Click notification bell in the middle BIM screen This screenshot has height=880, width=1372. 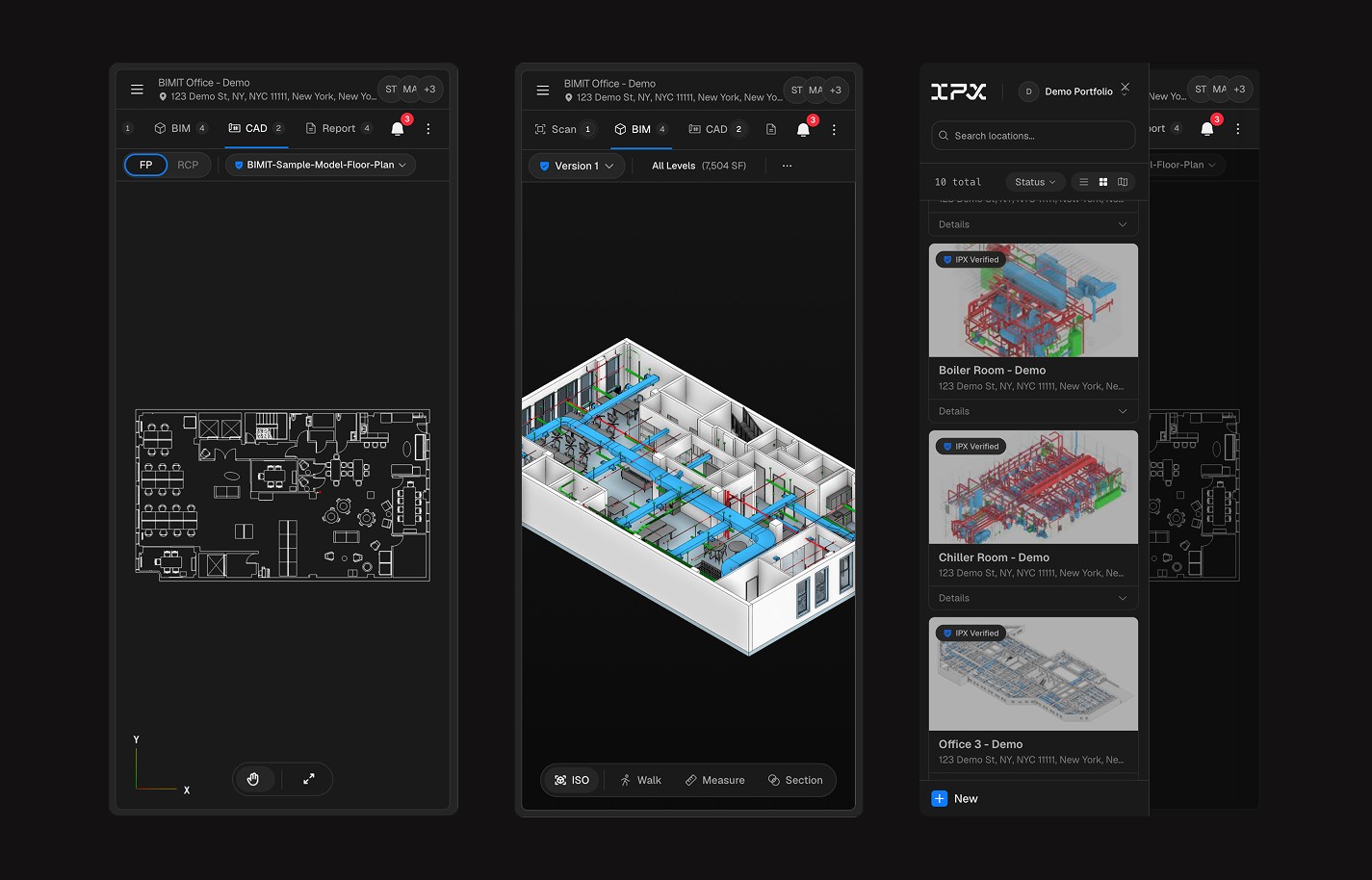pyautogui.click(x=803, y=129)
